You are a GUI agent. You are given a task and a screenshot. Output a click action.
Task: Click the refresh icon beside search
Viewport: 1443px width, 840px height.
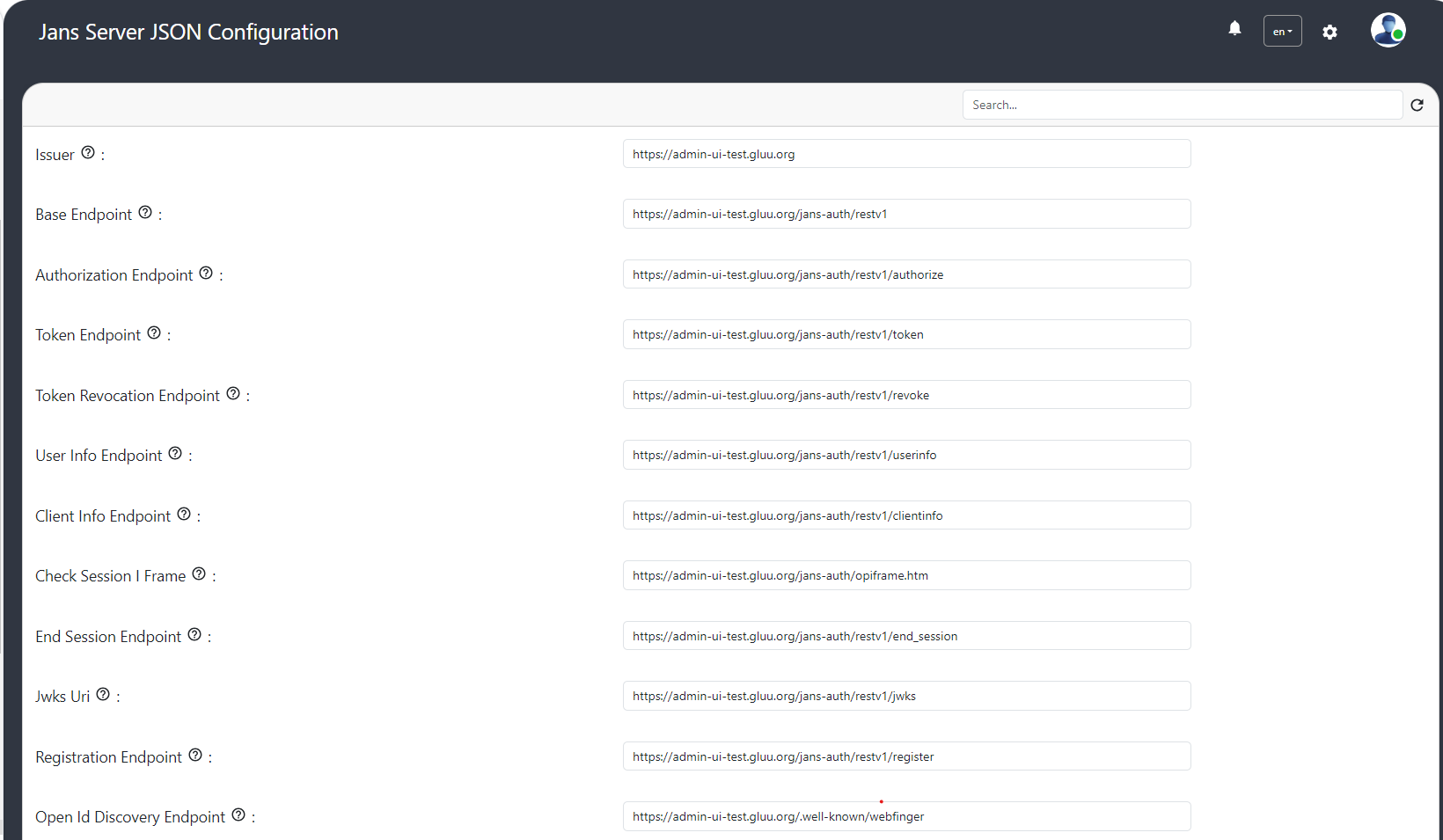pyautogui.click(x=1417, y=106)
